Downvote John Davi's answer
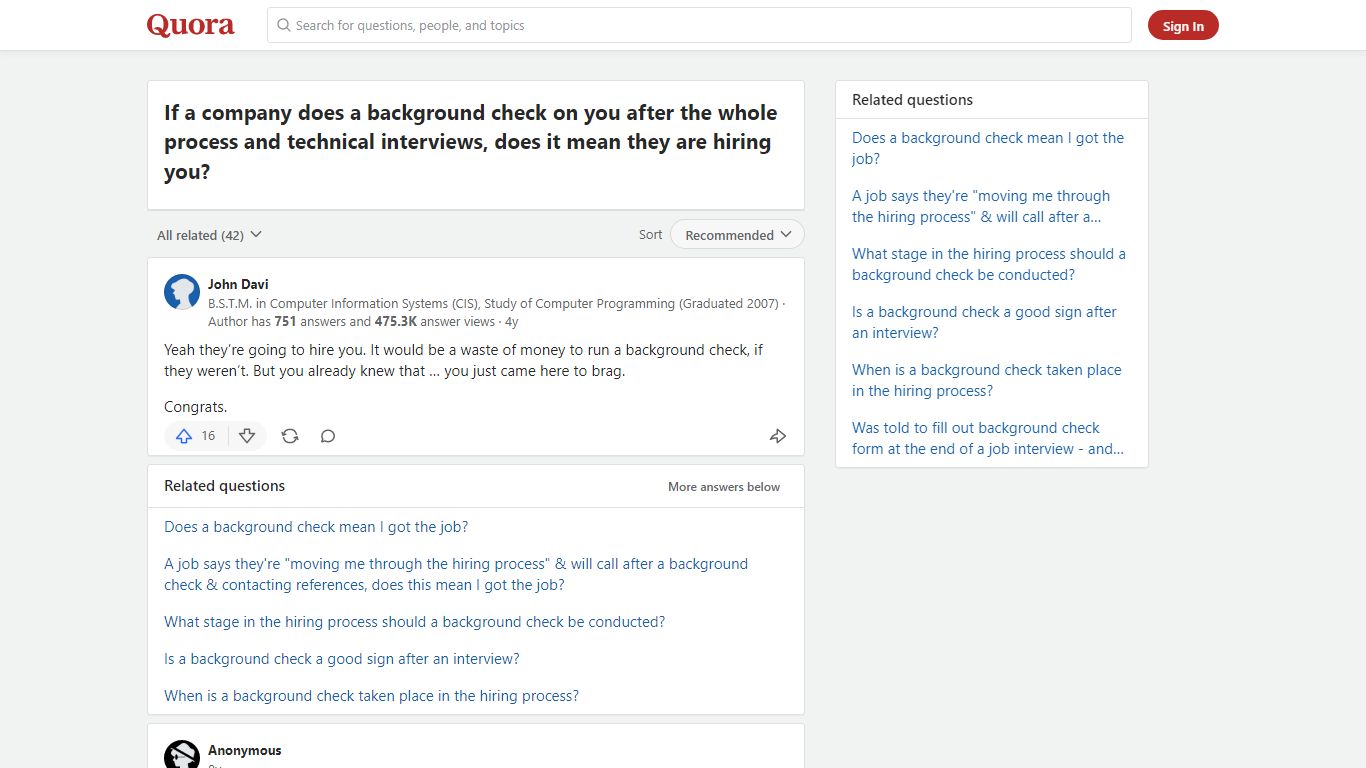Image resolution: width=1366 pixels, height=768 pixels. [247, 436]
